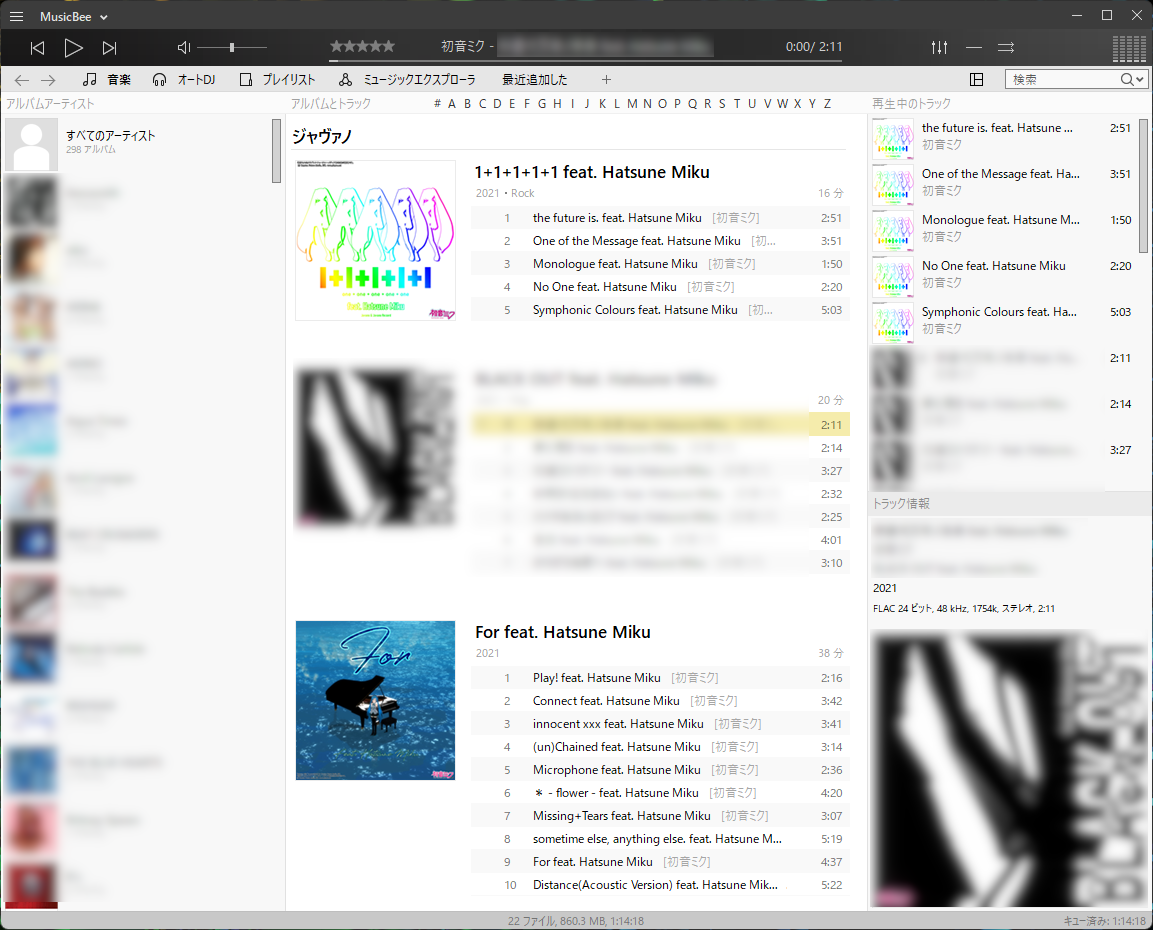This screenshot has height=930, width=1153.
Task: Skip to the next track
Action: (x=110, y=48)
